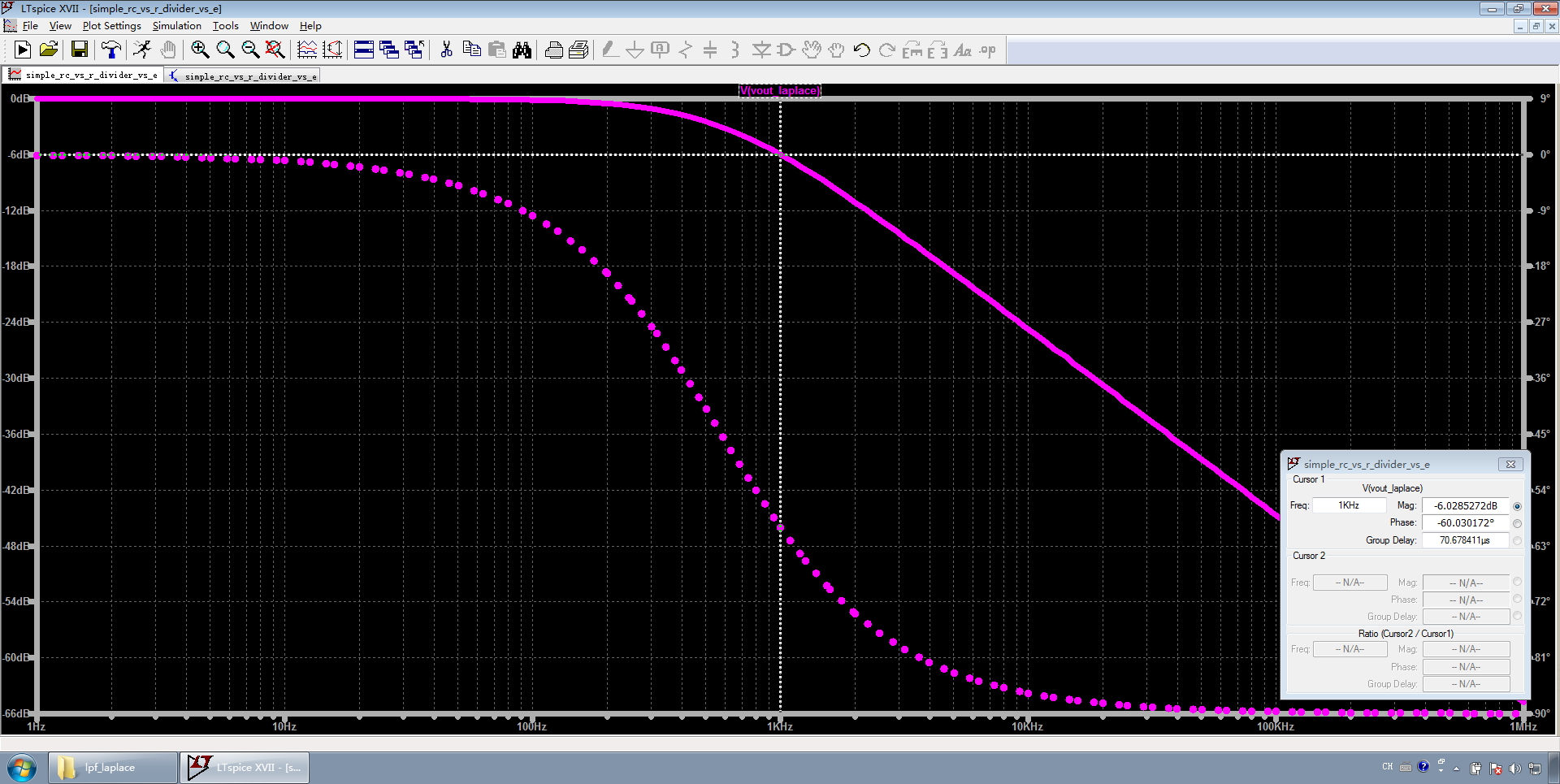The width and height of the screenshot is (1560, 784).
Task: Click the Cursor 1 Group Delay field
Action: pyautogui.click(x=1464, y=540)
